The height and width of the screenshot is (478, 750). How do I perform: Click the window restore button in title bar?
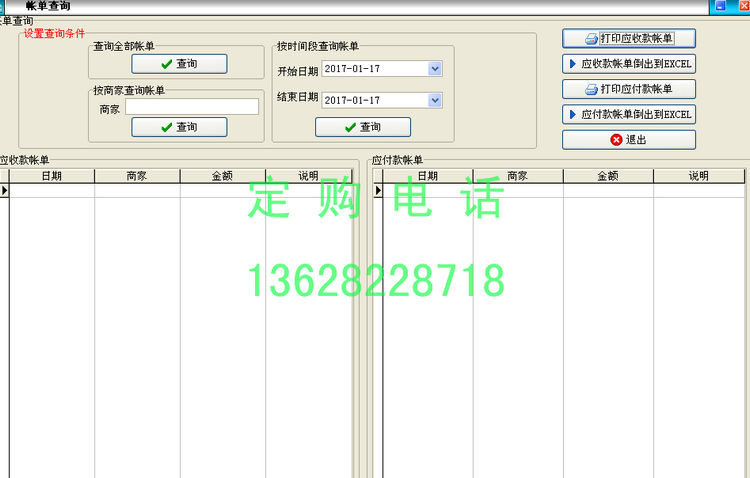[721, 6]
